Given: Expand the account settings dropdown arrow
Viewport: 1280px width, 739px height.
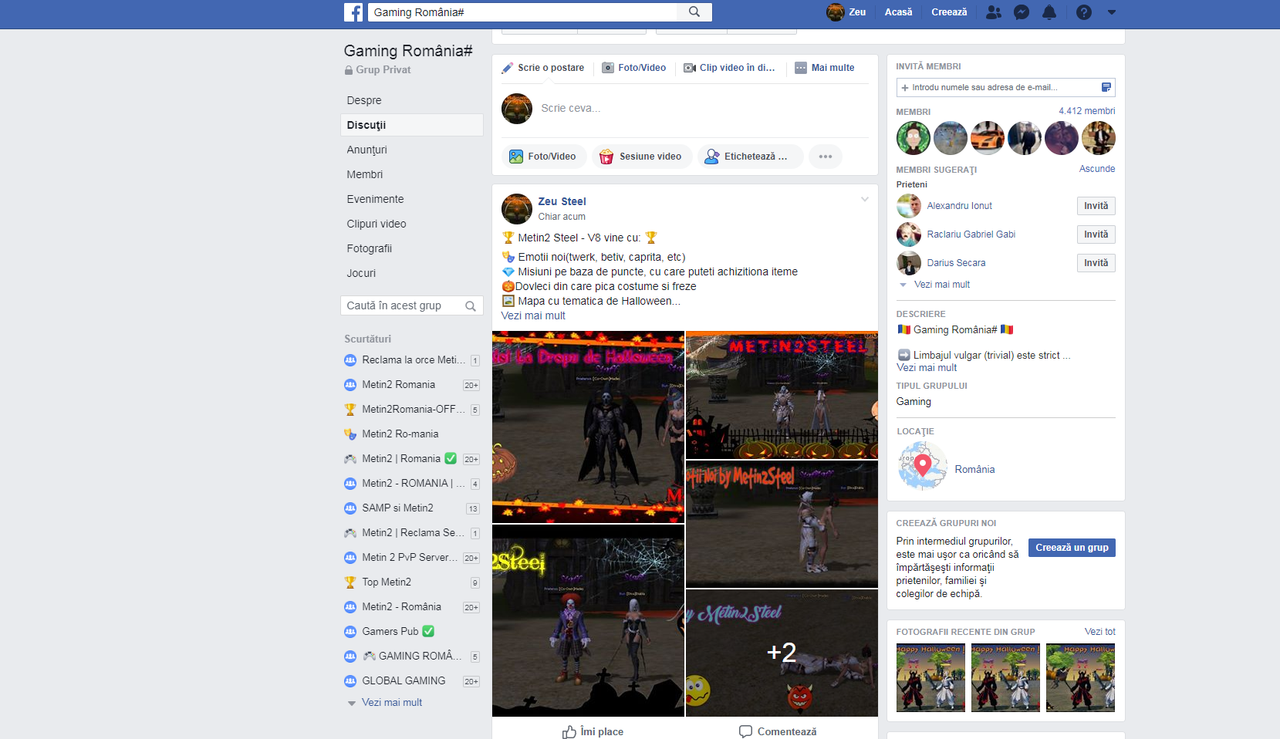Looking at the screenshot, I should pos(1111,11).
